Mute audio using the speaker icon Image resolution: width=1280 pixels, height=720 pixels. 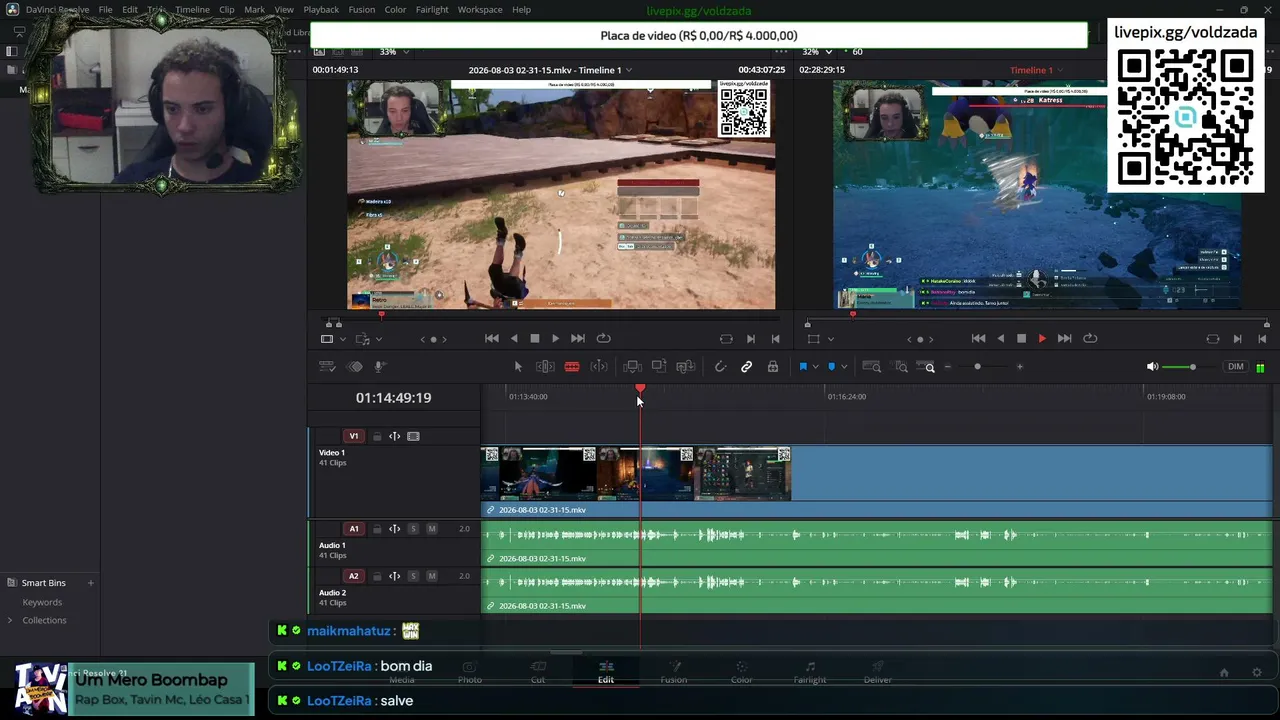(1153, 367)
